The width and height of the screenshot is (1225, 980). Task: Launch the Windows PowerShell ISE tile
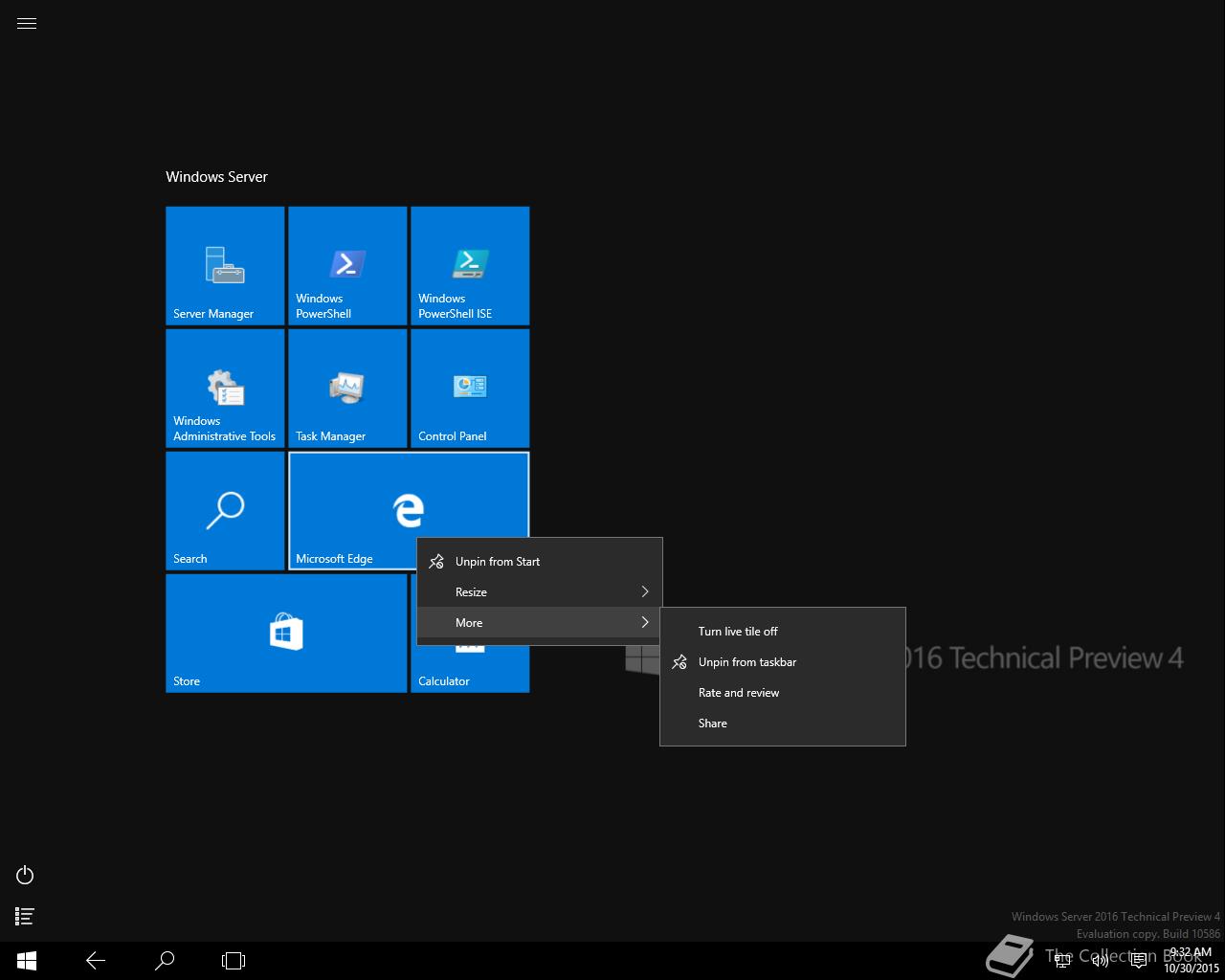[x=470, y=266]
